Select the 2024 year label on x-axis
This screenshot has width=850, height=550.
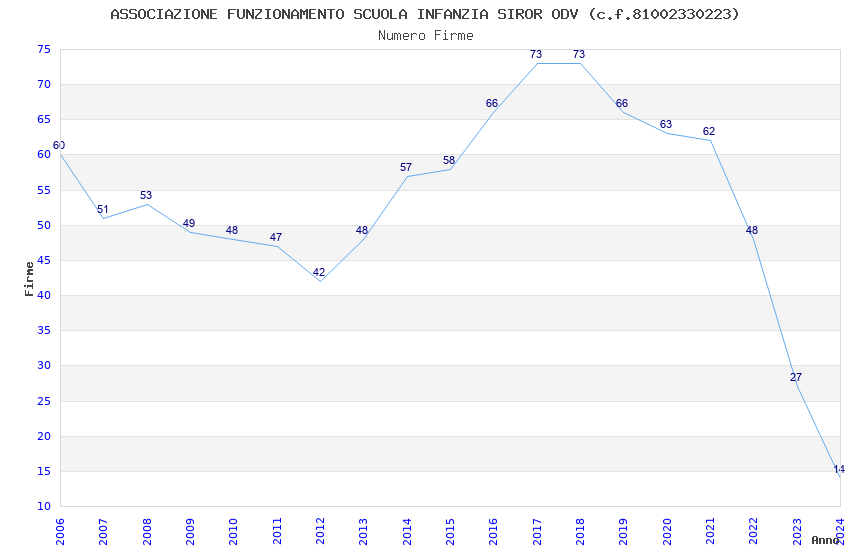click(x=840, y=529)
